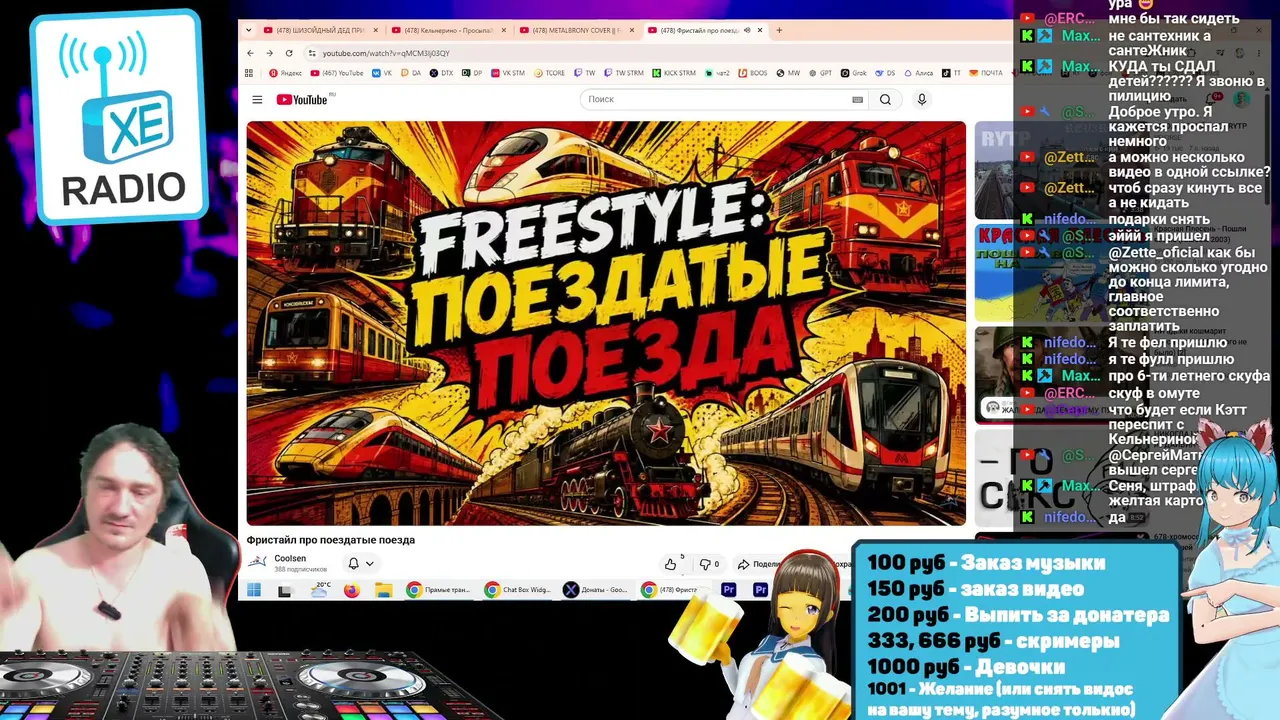The height and width of the screenshot is (720, 1280).
Task: Open the TW STRM bookmark
Action: pos(623,73)
